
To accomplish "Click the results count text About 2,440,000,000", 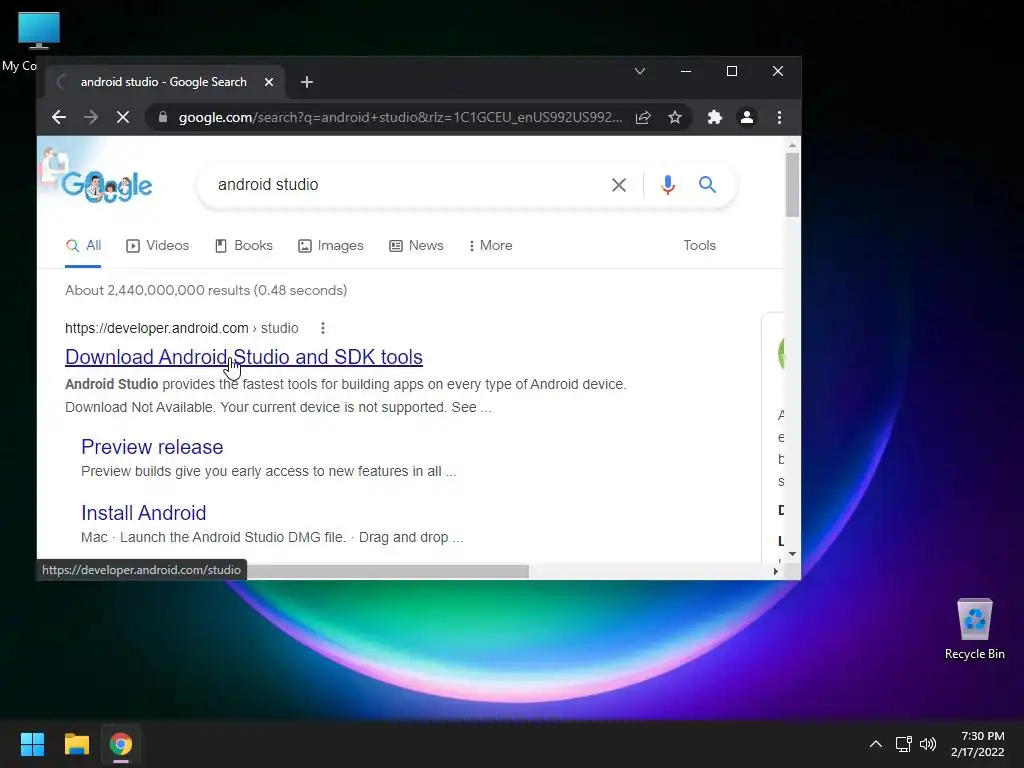I will (206, 291).
